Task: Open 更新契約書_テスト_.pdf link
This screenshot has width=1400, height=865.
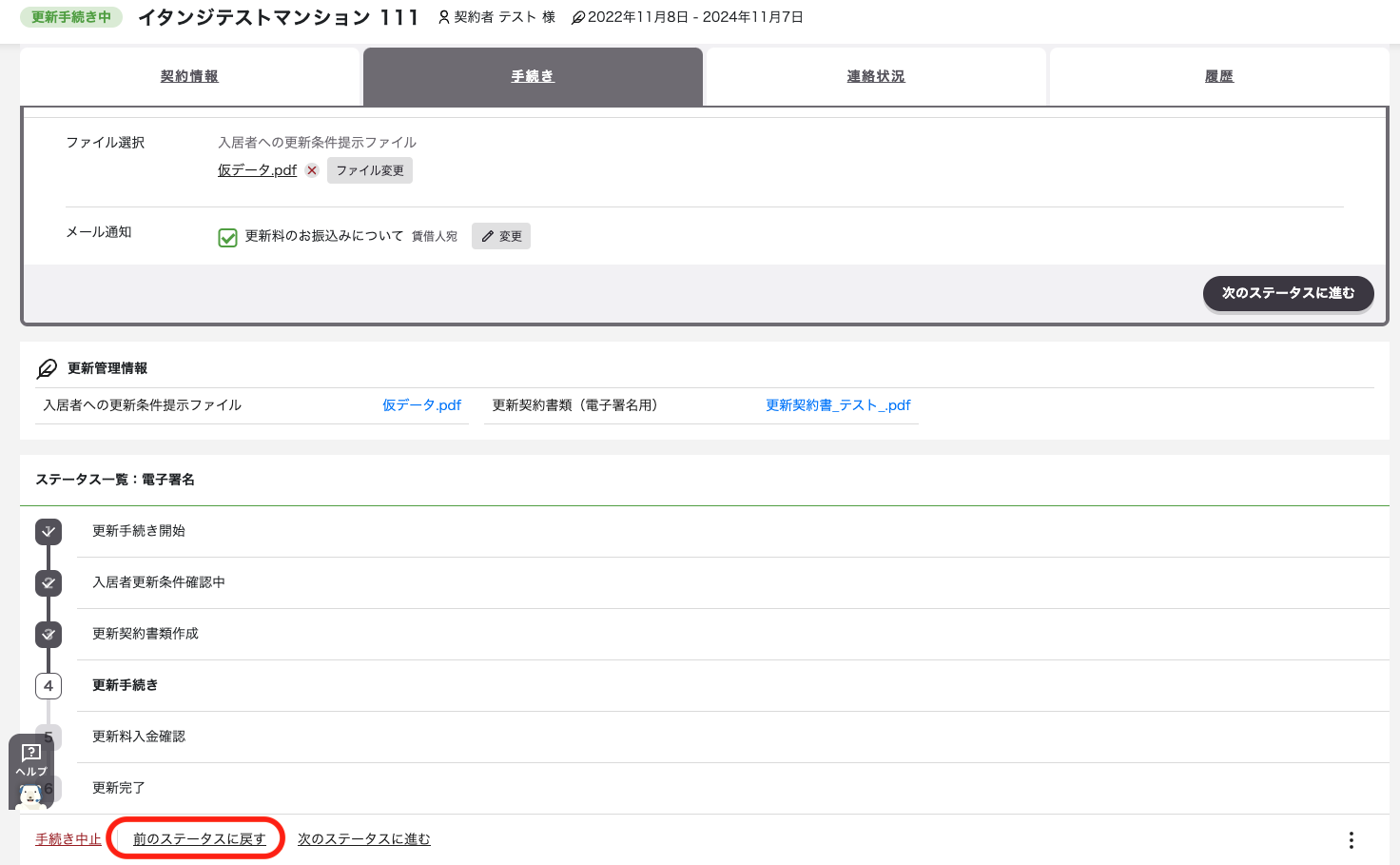Action: pyautogui.click(x=838, y=405)
